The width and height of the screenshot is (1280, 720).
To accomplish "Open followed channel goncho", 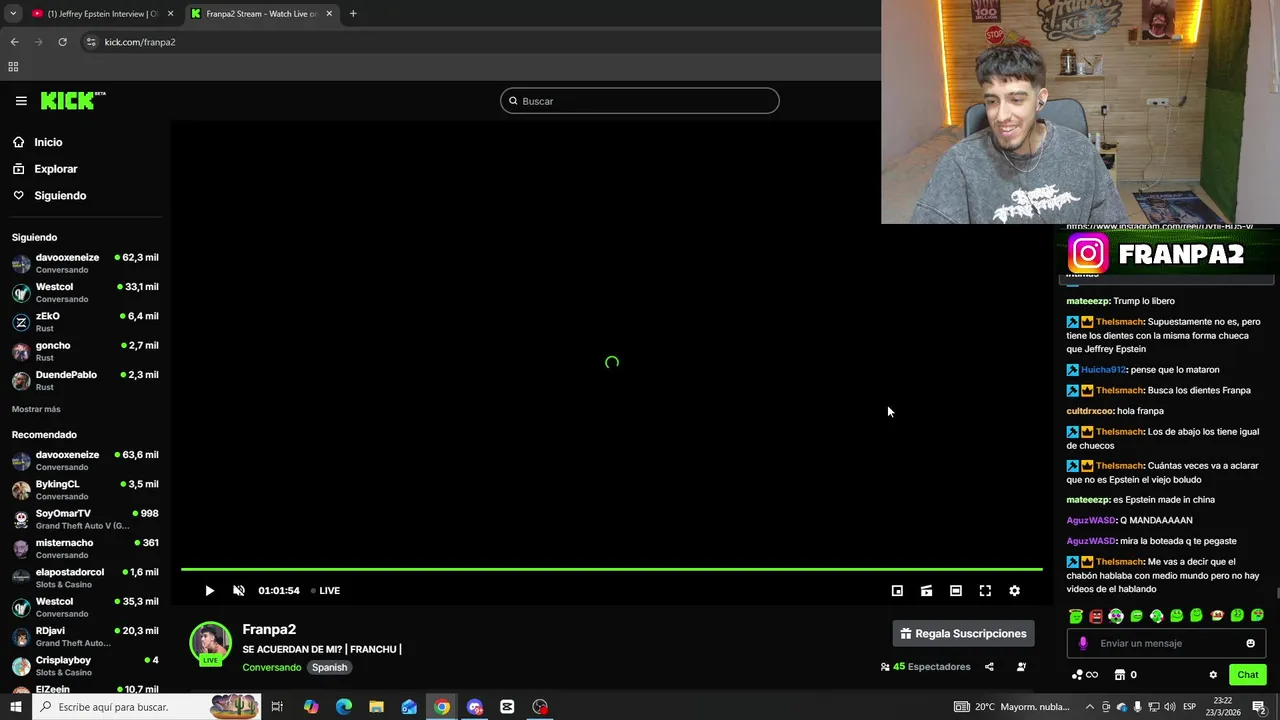I will (85, 351).
